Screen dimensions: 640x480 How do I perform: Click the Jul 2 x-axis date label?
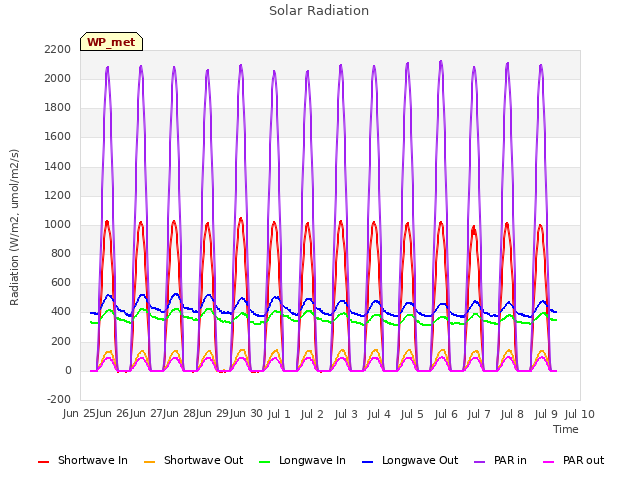point(312,415)
